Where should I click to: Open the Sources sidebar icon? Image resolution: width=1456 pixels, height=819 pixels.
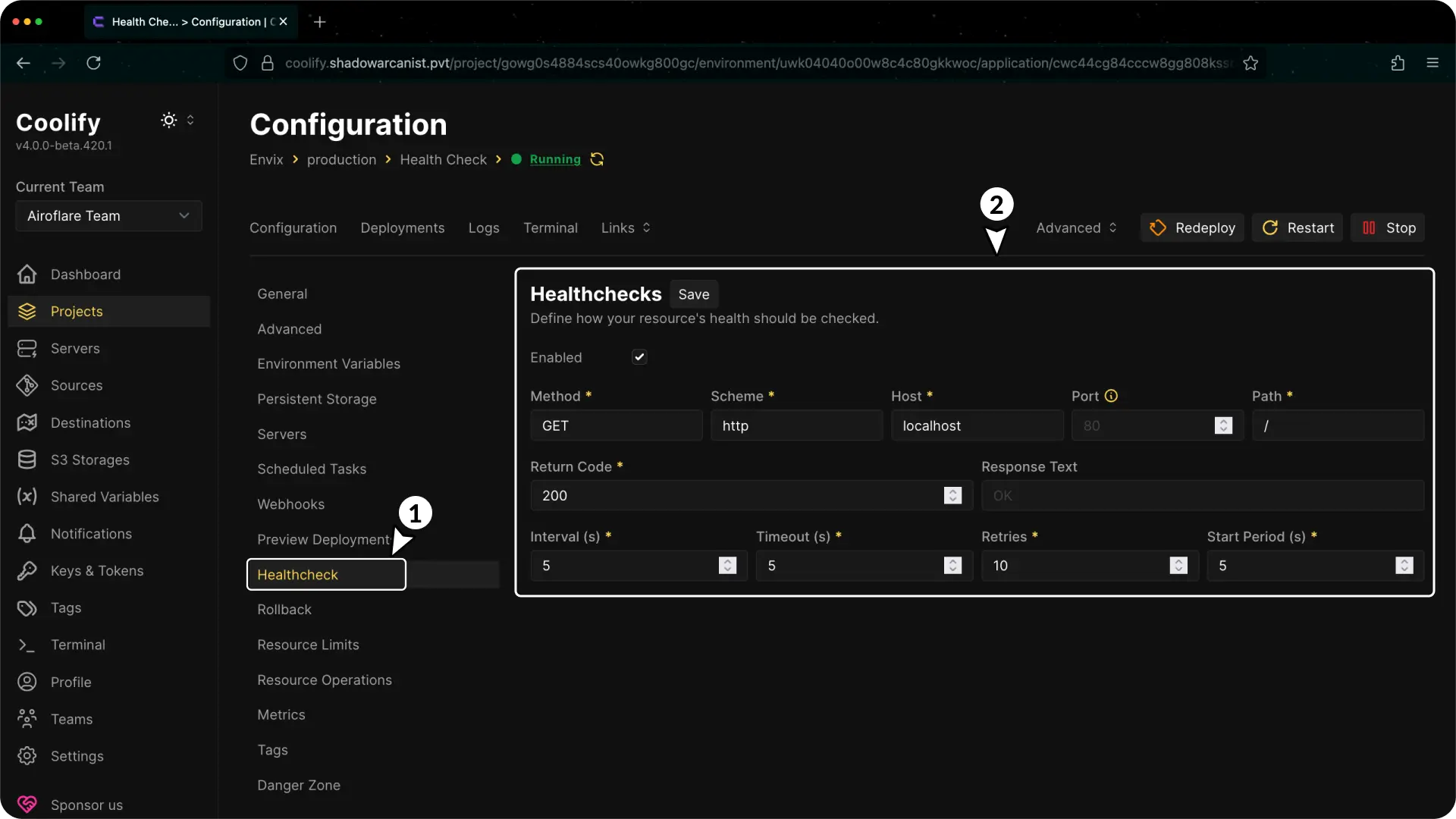click(27, 386)
